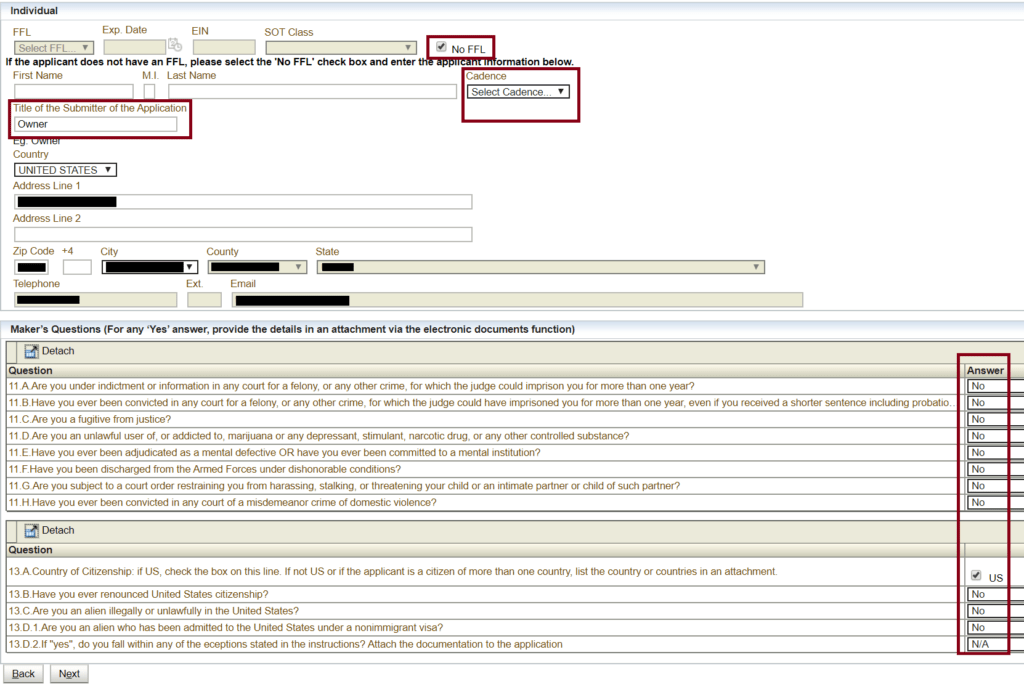Click the Email field
1024x692 pixels.
[517, 300]
